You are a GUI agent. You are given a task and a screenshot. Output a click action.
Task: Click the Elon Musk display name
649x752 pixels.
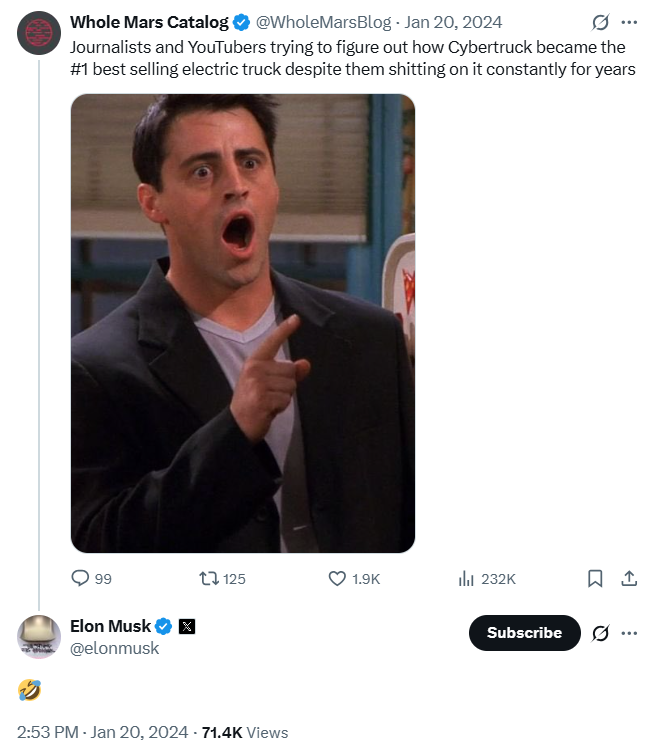point(110,627)
